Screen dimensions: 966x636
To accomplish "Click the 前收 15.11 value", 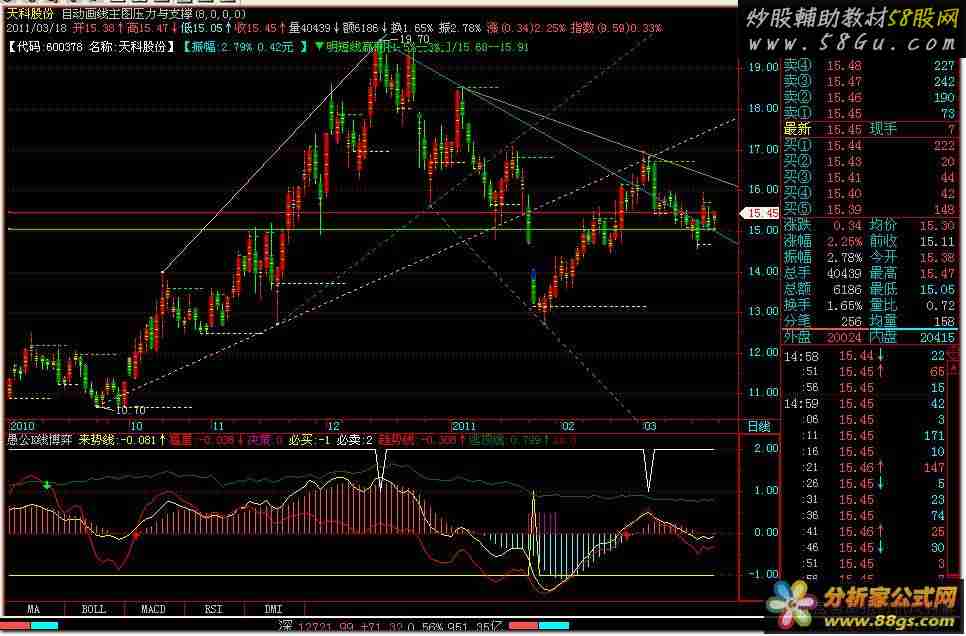I will click(x=937, y=242).
